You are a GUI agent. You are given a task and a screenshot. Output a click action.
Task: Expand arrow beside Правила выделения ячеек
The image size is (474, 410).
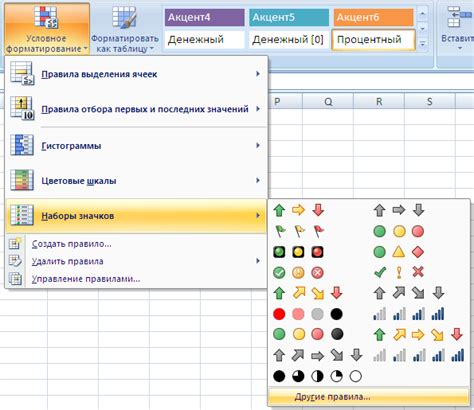coord(258,74)
